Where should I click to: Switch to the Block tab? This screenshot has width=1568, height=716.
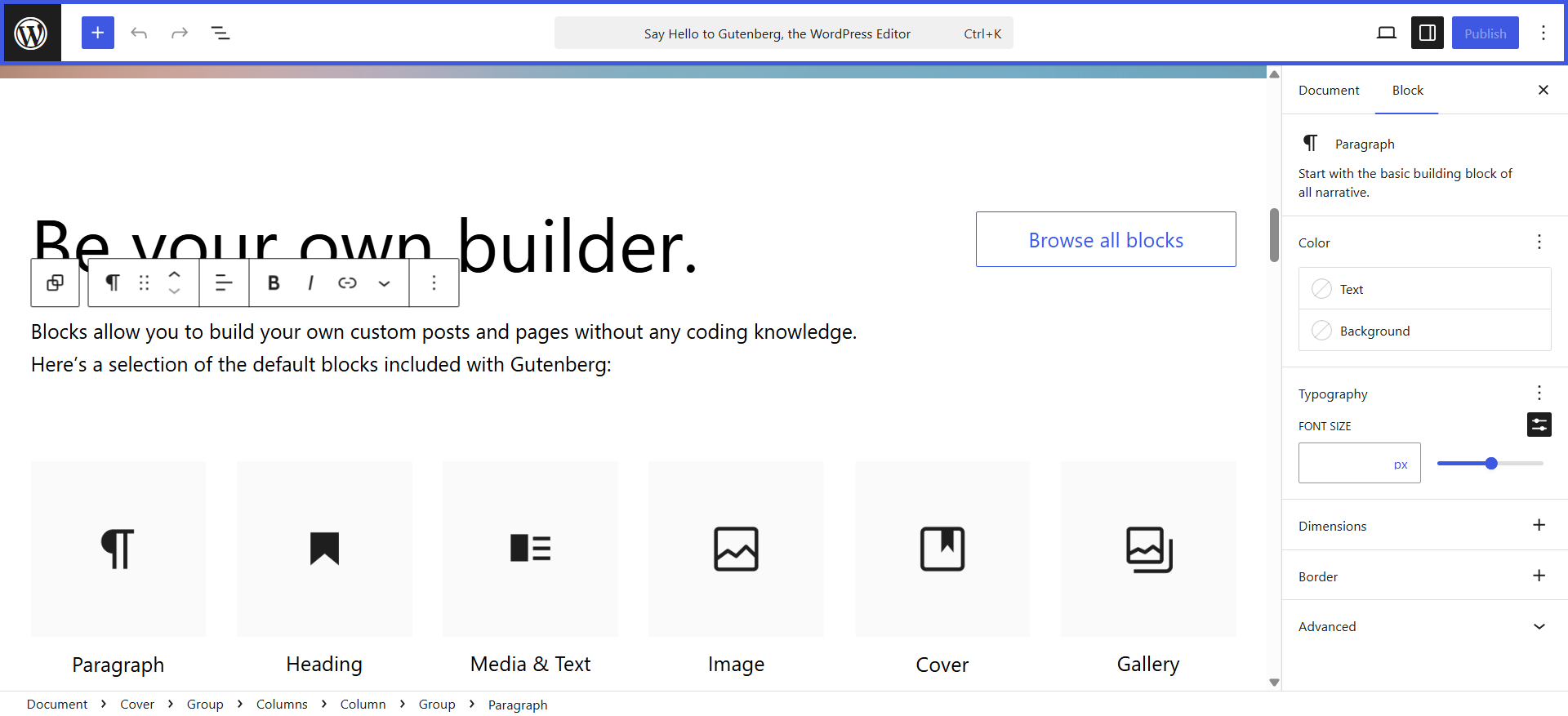pos(1408,91)
